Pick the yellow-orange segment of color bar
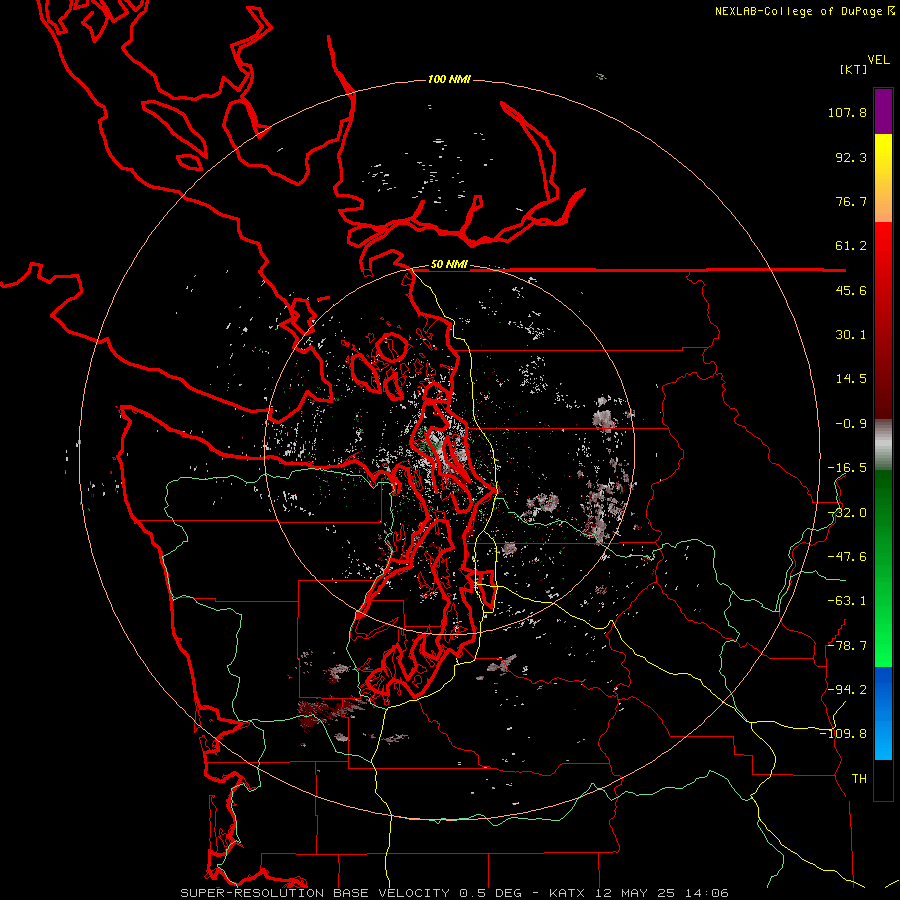The height and width of the screenshot is (900, 900). tap(883, 178)
